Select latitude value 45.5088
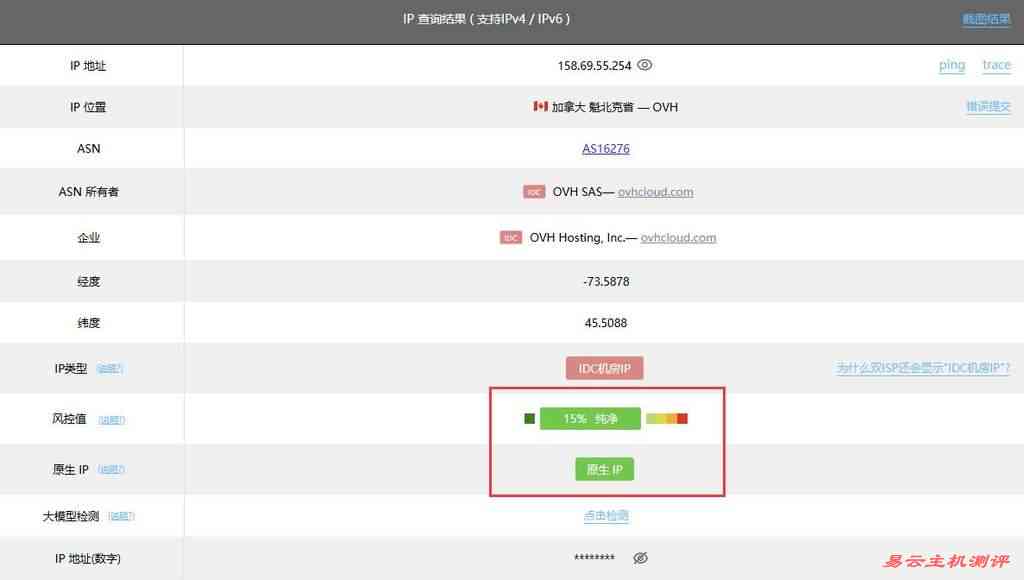 (x=606, y=323)
